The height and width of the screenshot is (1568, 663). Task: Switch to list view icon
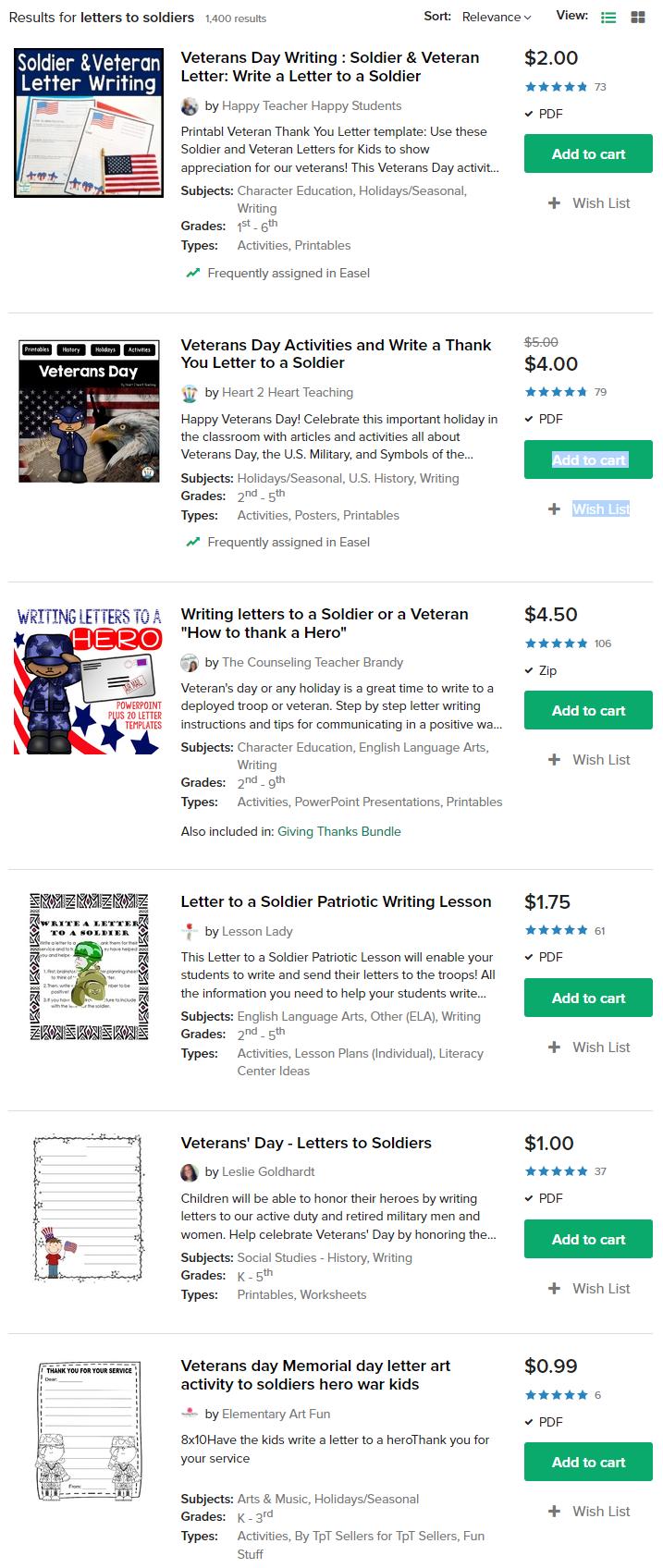tap(608, 18)
